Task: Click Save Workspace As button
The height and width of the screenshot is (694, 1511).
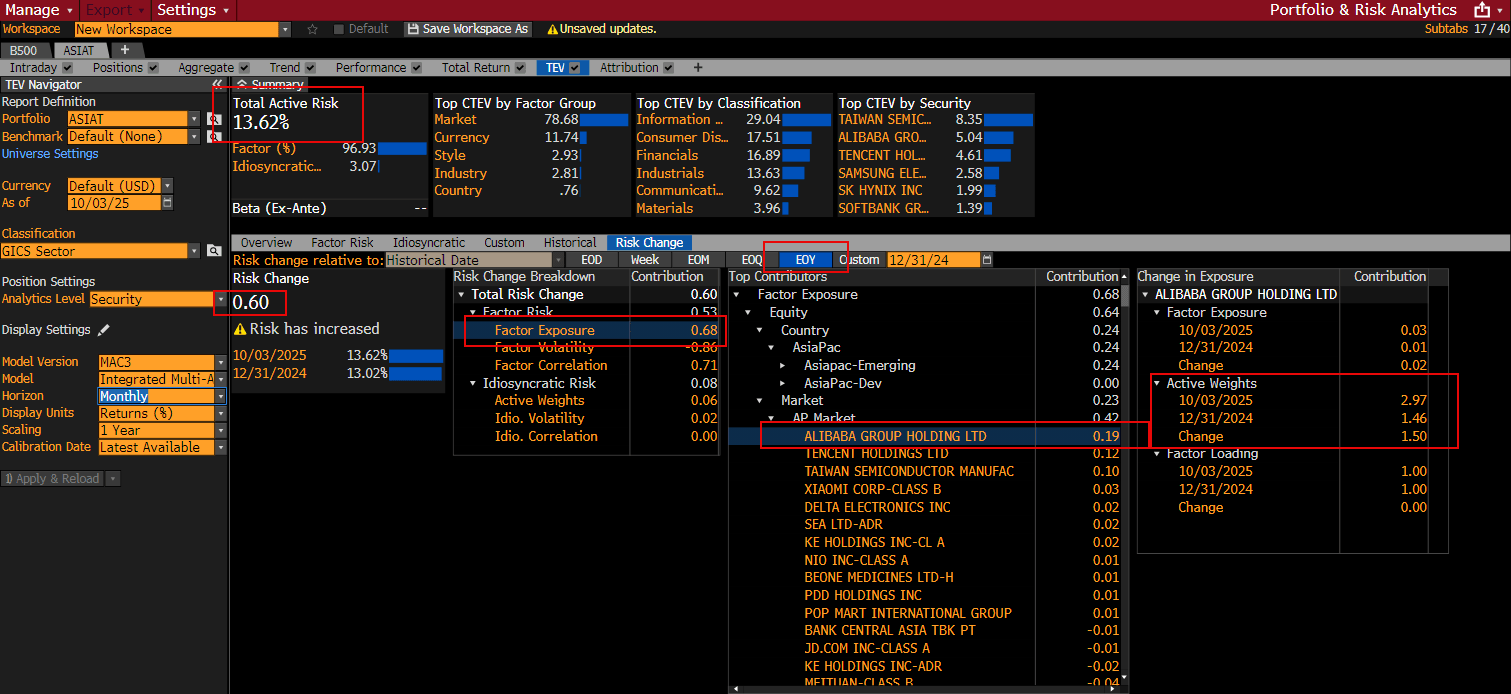Action: pos(468,29)
